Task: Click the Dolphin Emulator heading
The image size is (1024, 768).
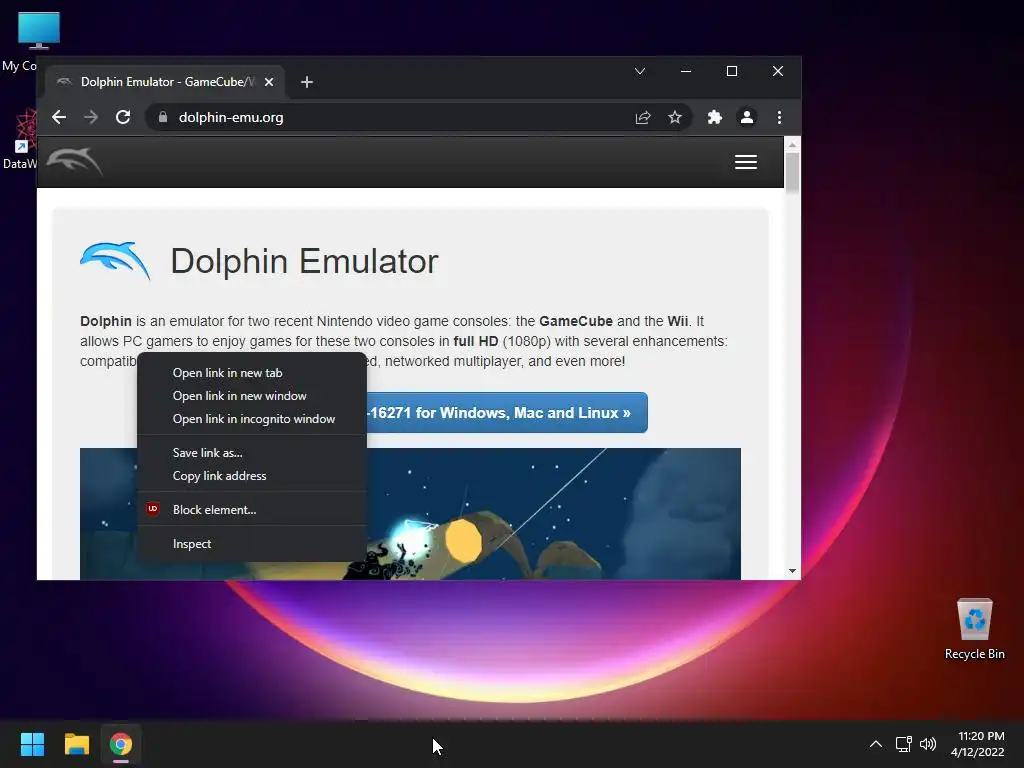Action: point(304,261)
